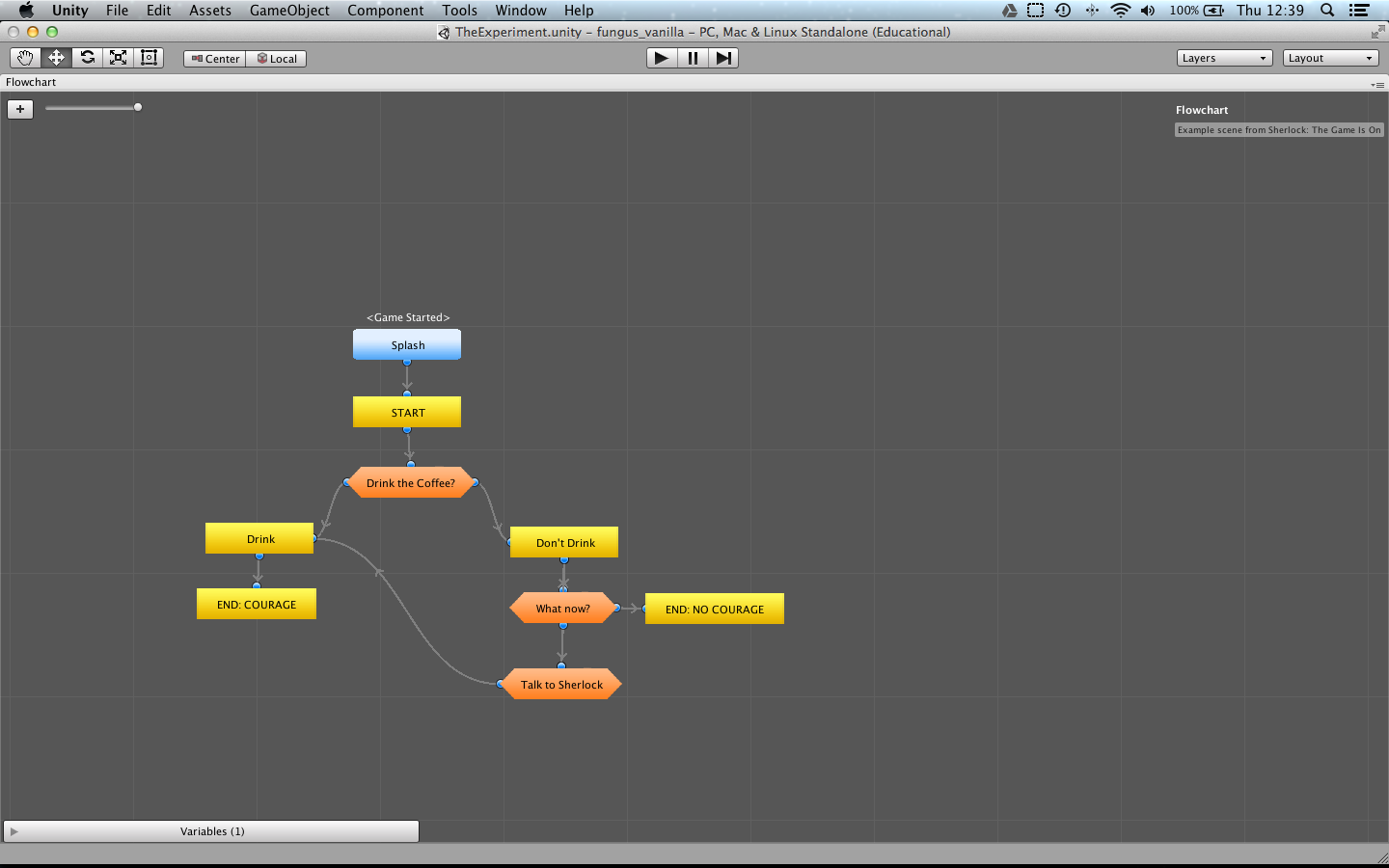Adjust the flowchart zoom slider

click(93, 107)
